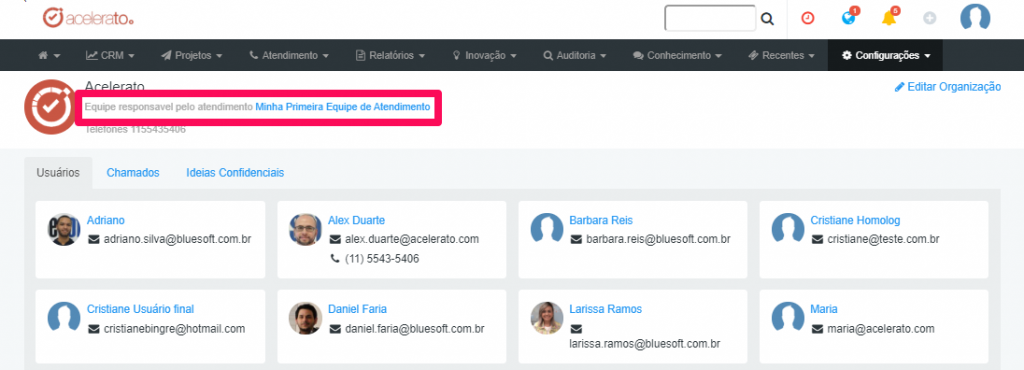Image resolution: width=1024 pixels, height=370 pixels.
Task: Click phone number (11) 5543-5406
Action: (x=382, y=259)
